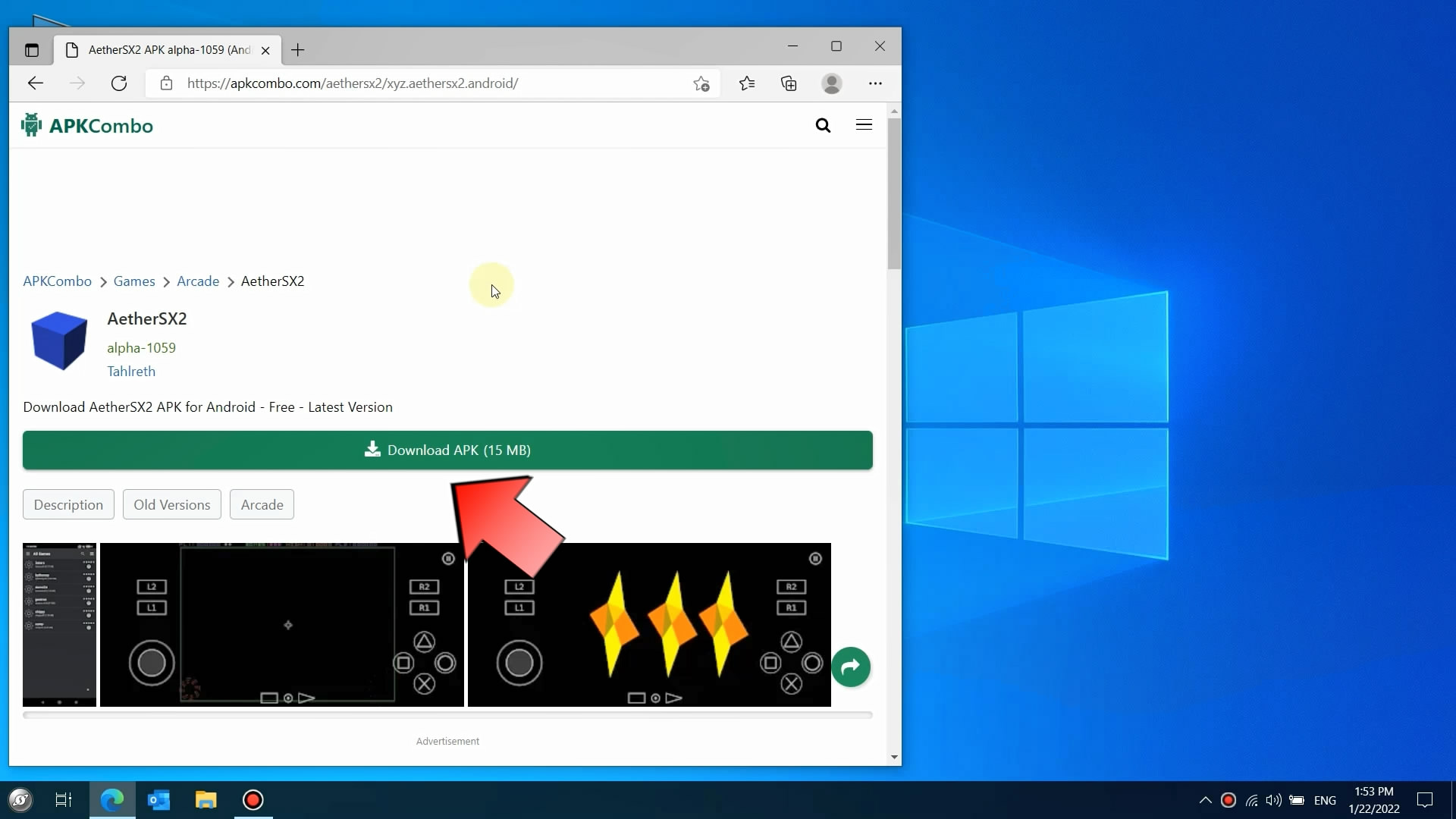The height and width of the screenshot is (819, 1456).
Task: Reload the apkcombo page
Action: (119, 83)
